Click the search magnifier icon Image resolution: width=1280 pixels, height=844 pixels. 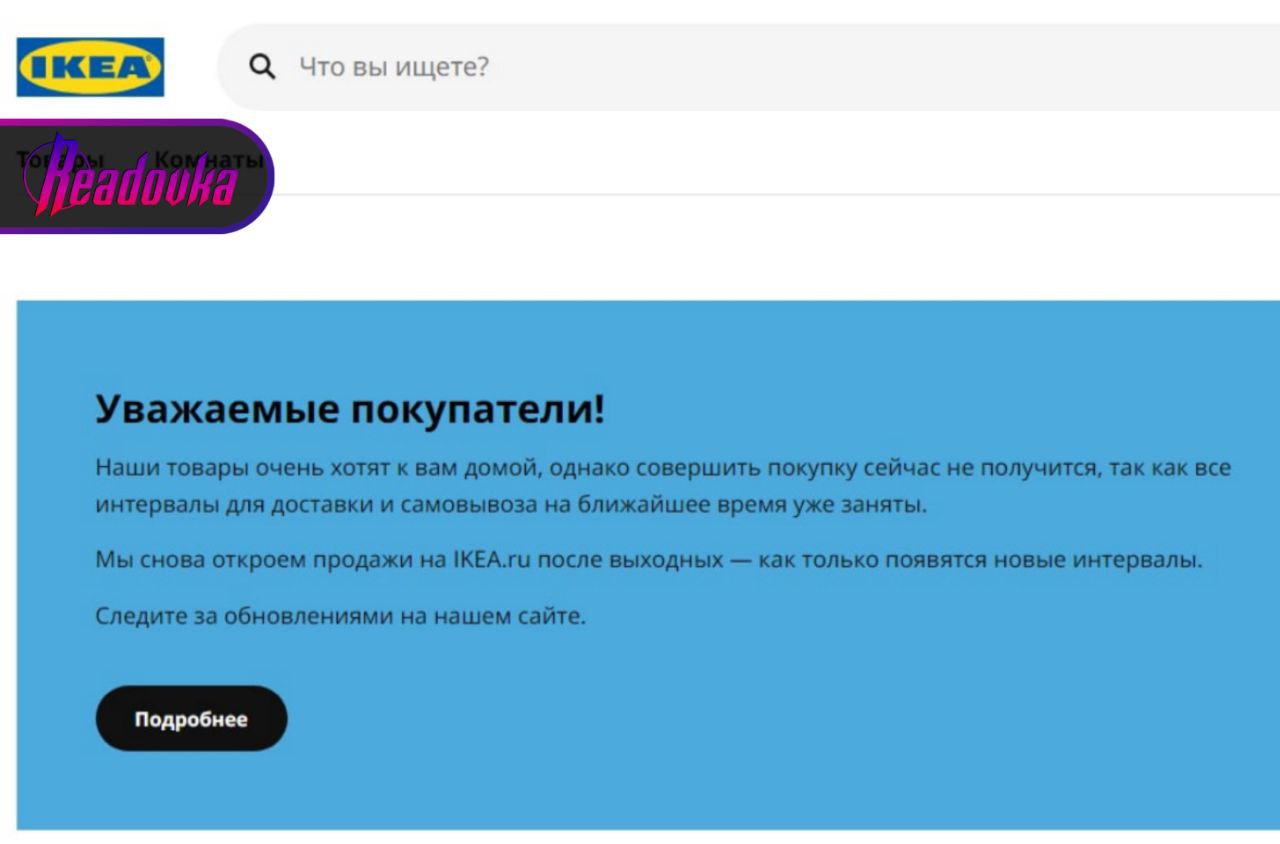point(262,67)
